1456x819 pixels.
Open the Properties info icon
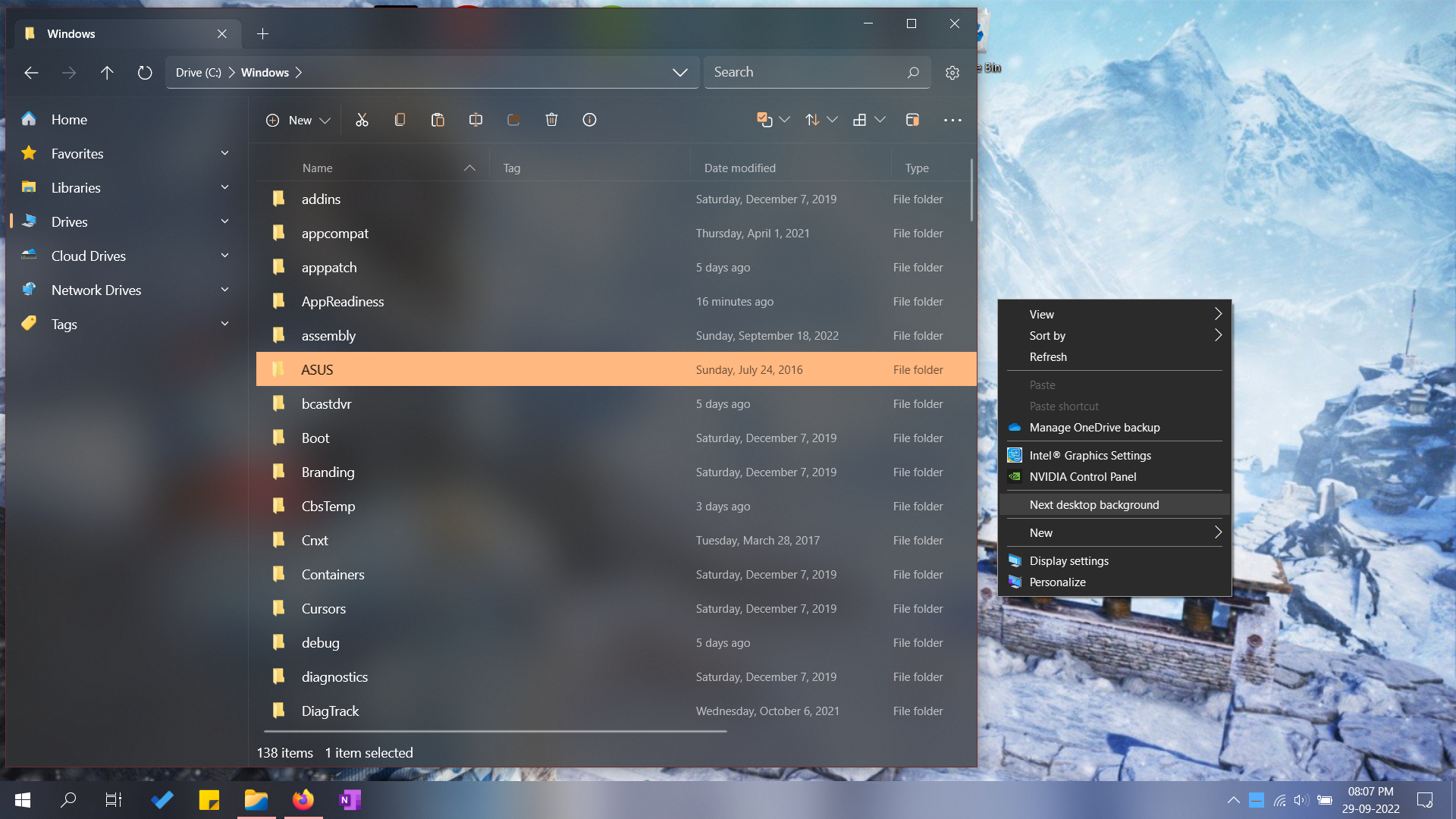(x=589, y=120)
